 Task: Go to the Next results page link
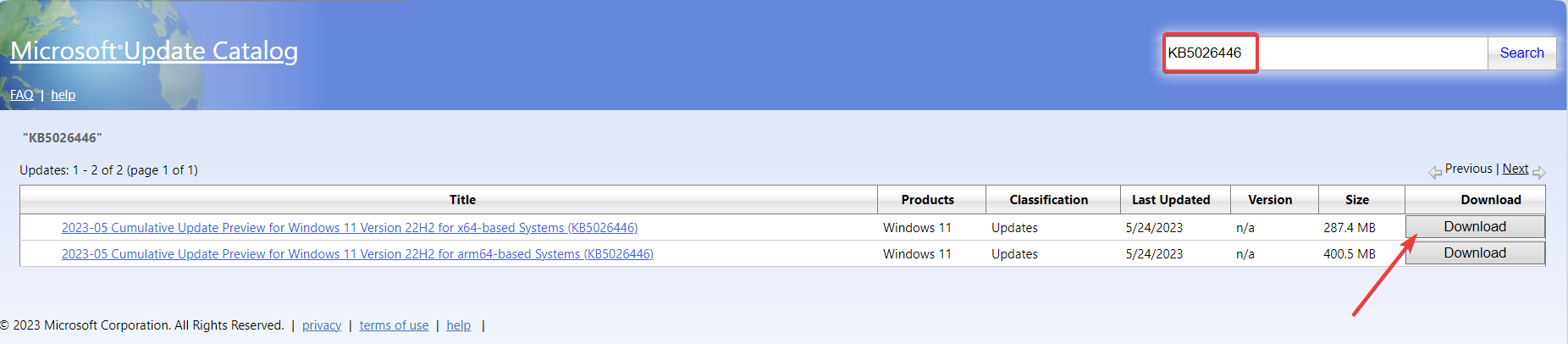tap(1516, 169)
